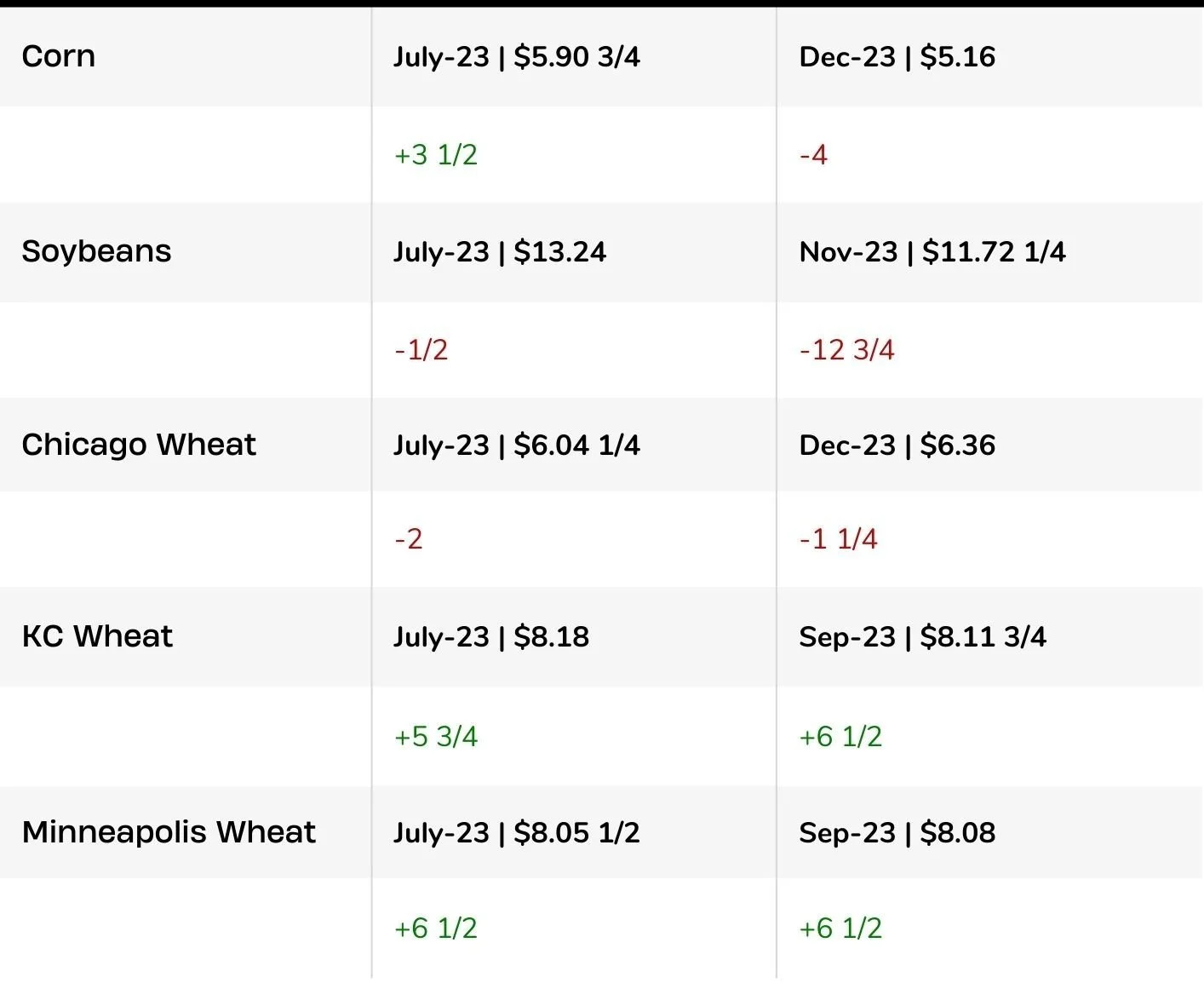Select the -1/2 soybeans July change

tap(421, 350)
